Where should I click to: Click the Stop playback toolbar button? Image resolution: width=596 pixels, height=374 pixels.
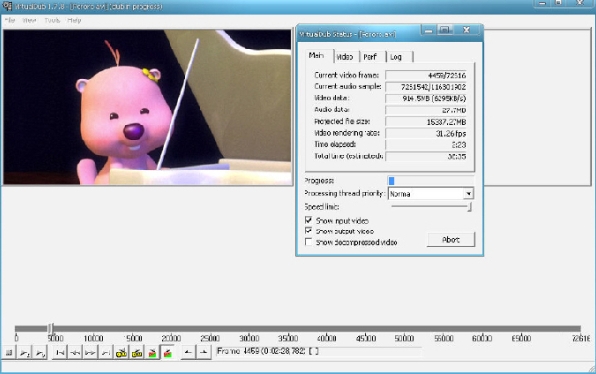click(x=9, y=352)
